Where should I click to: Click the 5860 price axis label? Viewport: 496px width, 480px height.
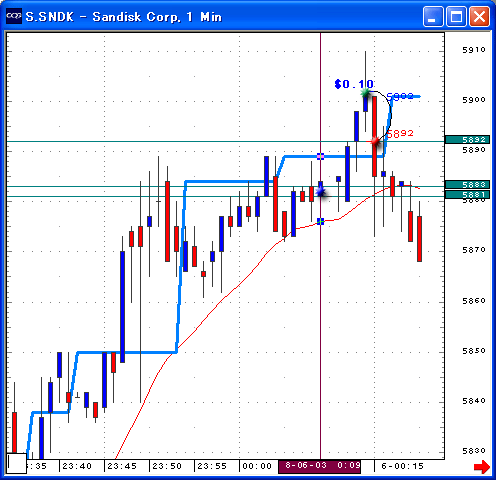pos(474,301)
